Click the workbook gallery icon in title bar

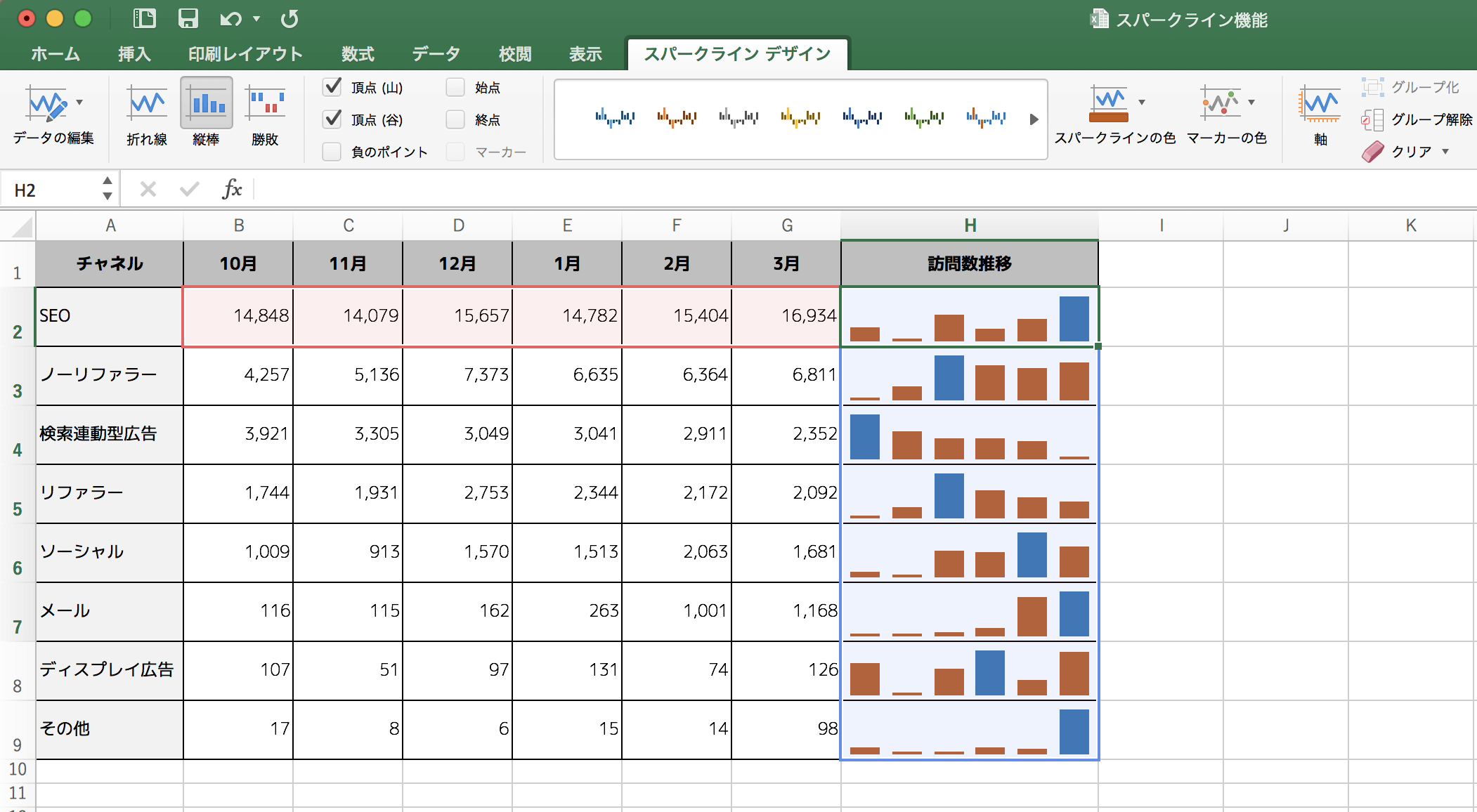tap(144, 18)
